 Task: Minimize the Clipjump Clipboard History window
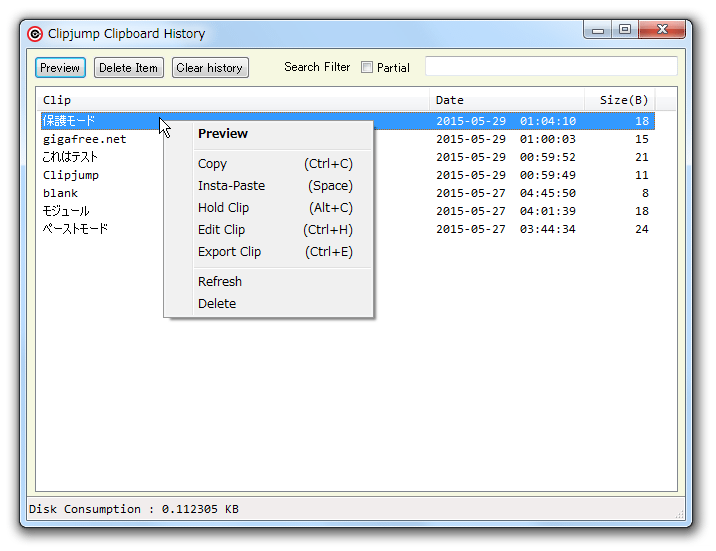click(598, 30)
